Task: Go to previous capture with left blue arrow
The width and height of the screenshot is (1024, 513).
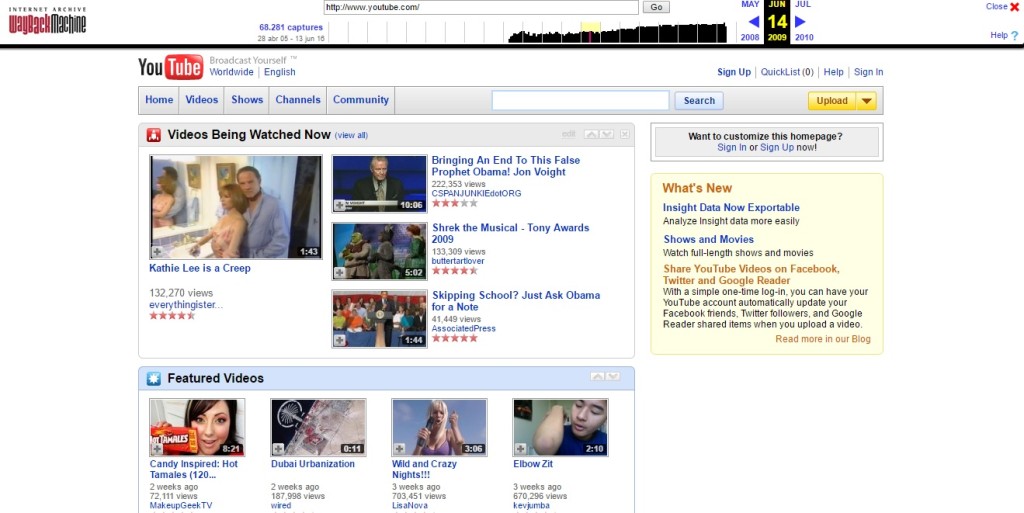Action: pos(754,22)
